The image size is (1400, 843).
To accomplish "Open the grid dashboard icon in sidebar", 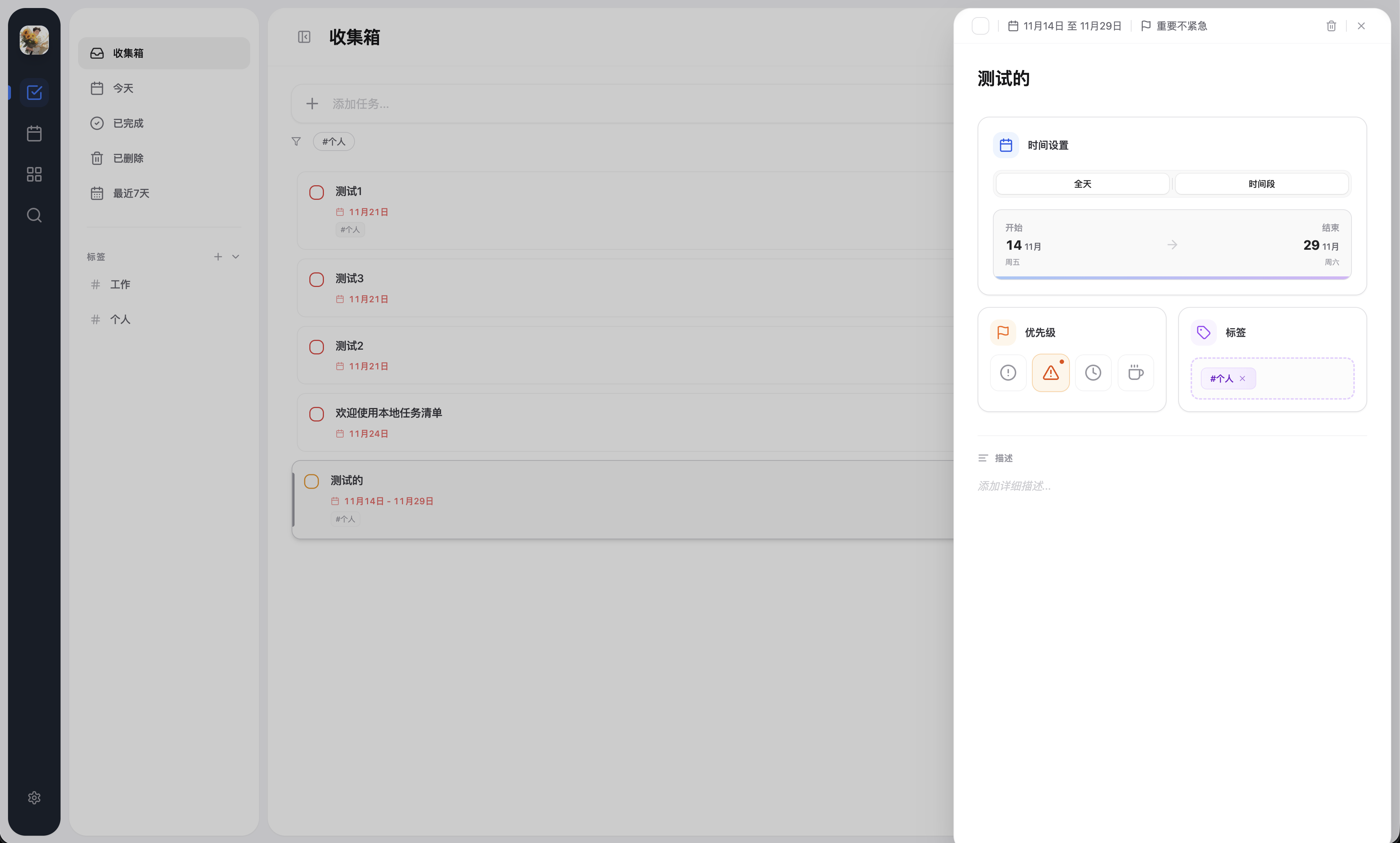I will click(34, 174).
